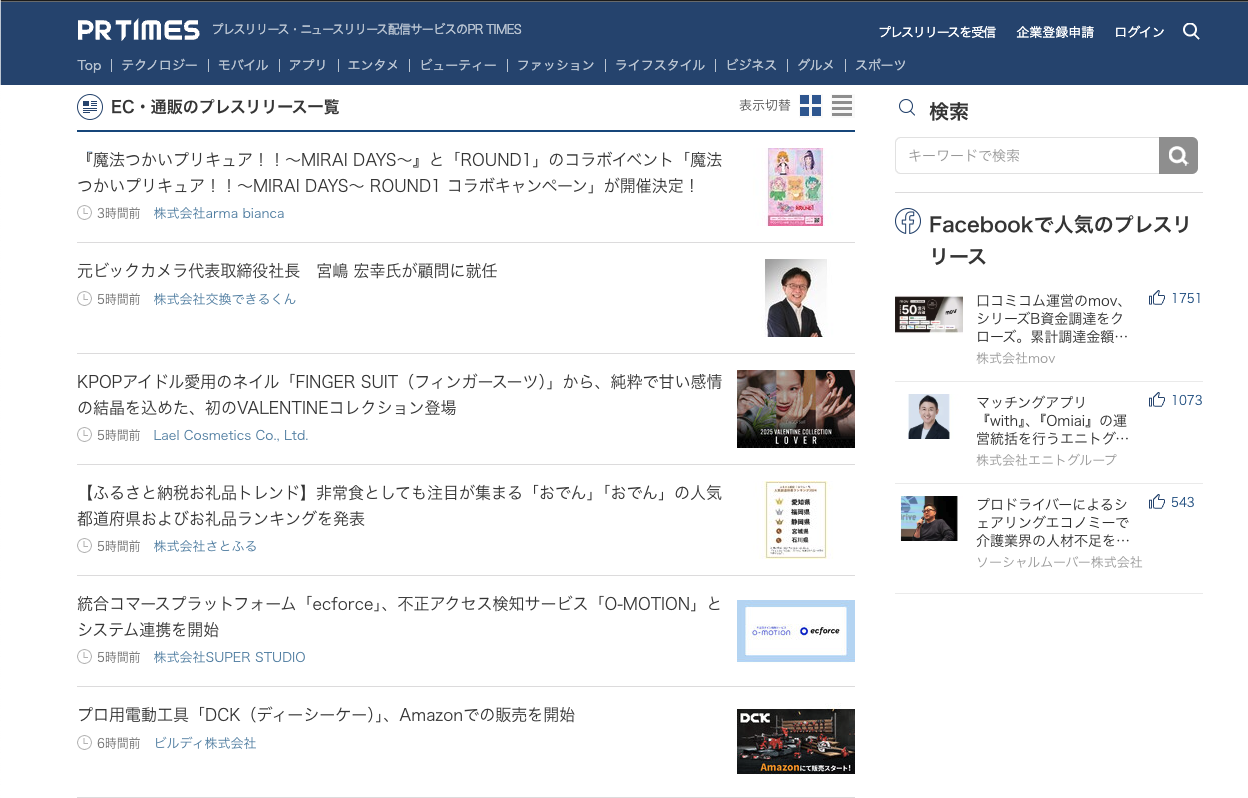Open the 魔法つかいプリキュア ROUND1 article headline
1248x798 pixels.
pyautogui.click(x=400, y=173)
